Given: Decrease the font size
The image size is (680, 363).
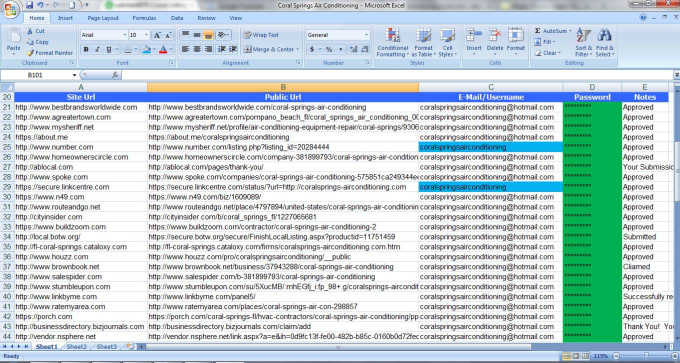Looking at the screenshot, I should pos(168,35).
